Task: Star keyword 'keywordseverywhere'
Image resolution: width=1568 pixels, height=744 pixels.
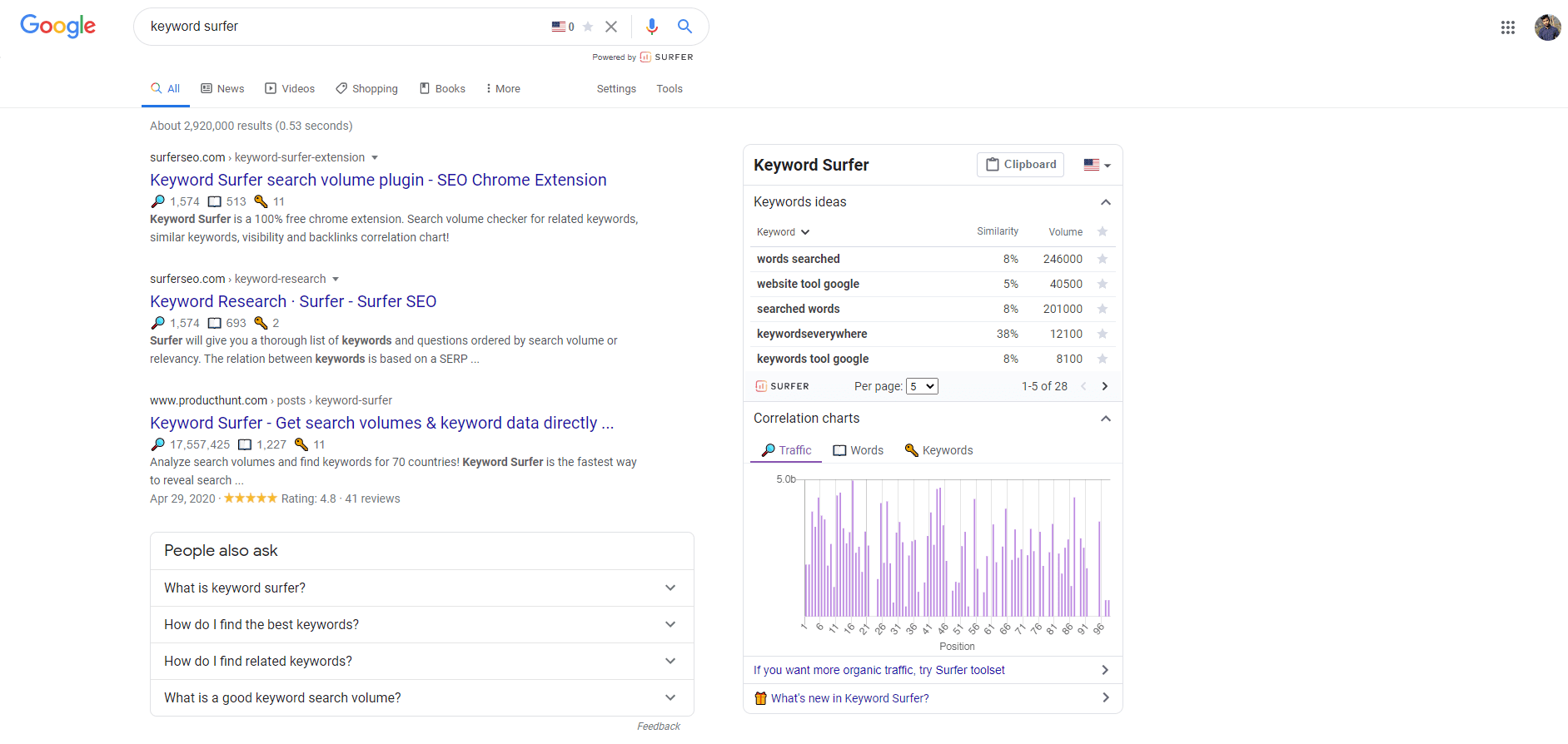Action: pos(1103,334)
